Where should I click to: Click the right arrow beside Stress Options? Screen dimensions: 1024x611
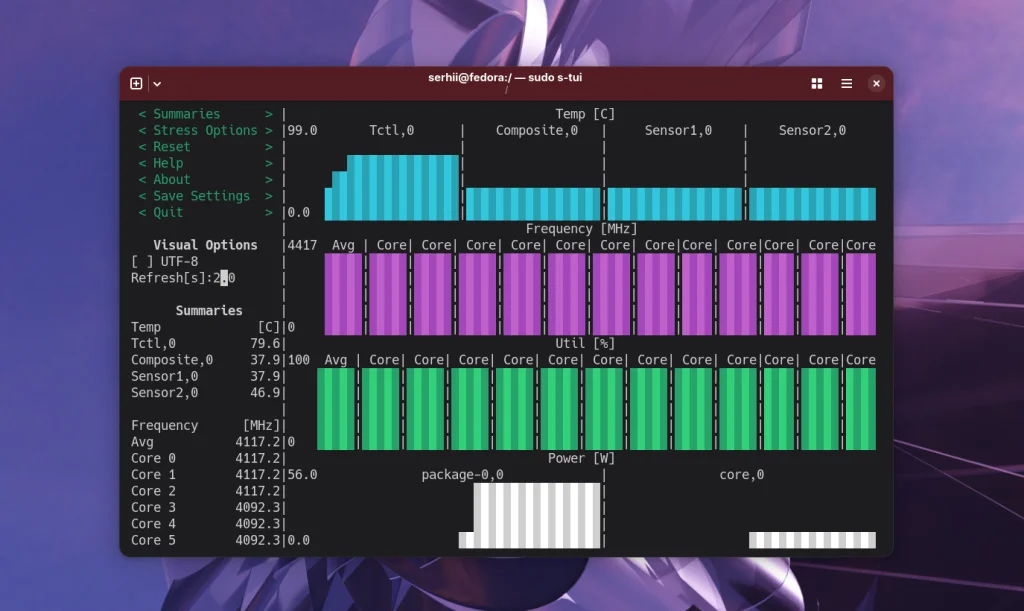coord(268,130)
